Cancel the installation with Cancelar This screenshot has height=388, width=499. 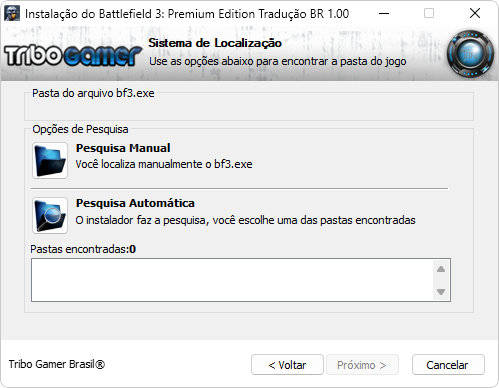tap(448, 365)
